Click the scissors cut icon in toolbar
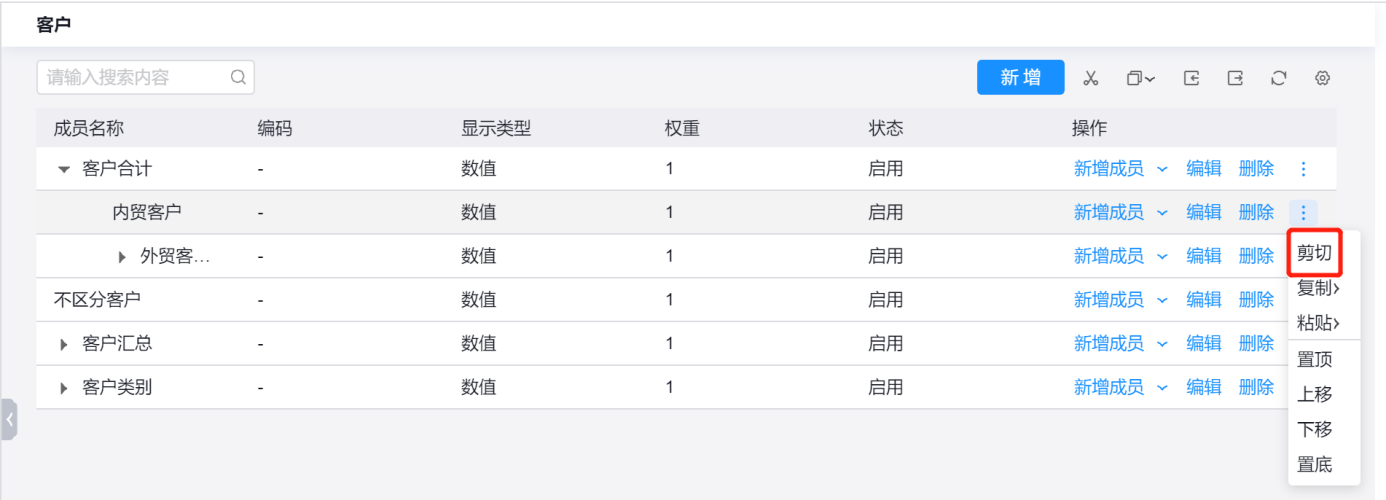This screenshot has width=1386, height=500. coord(1091,78)
